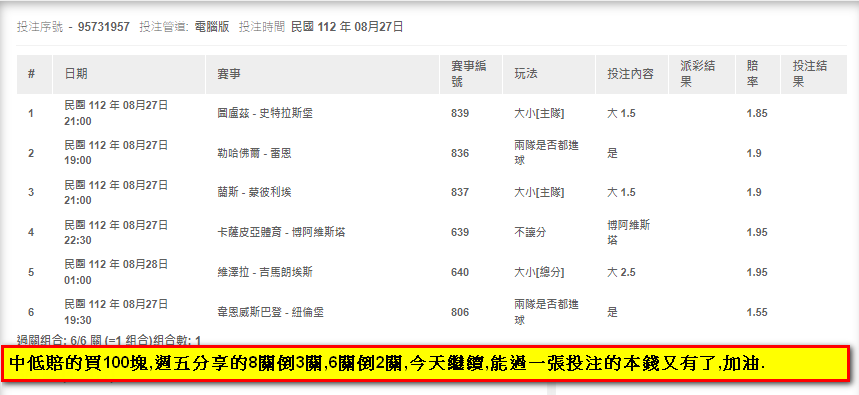Select the 蘭斯 - 蒙彼利埃 match entry
The image size is (859, 395).
pos(254,193)
